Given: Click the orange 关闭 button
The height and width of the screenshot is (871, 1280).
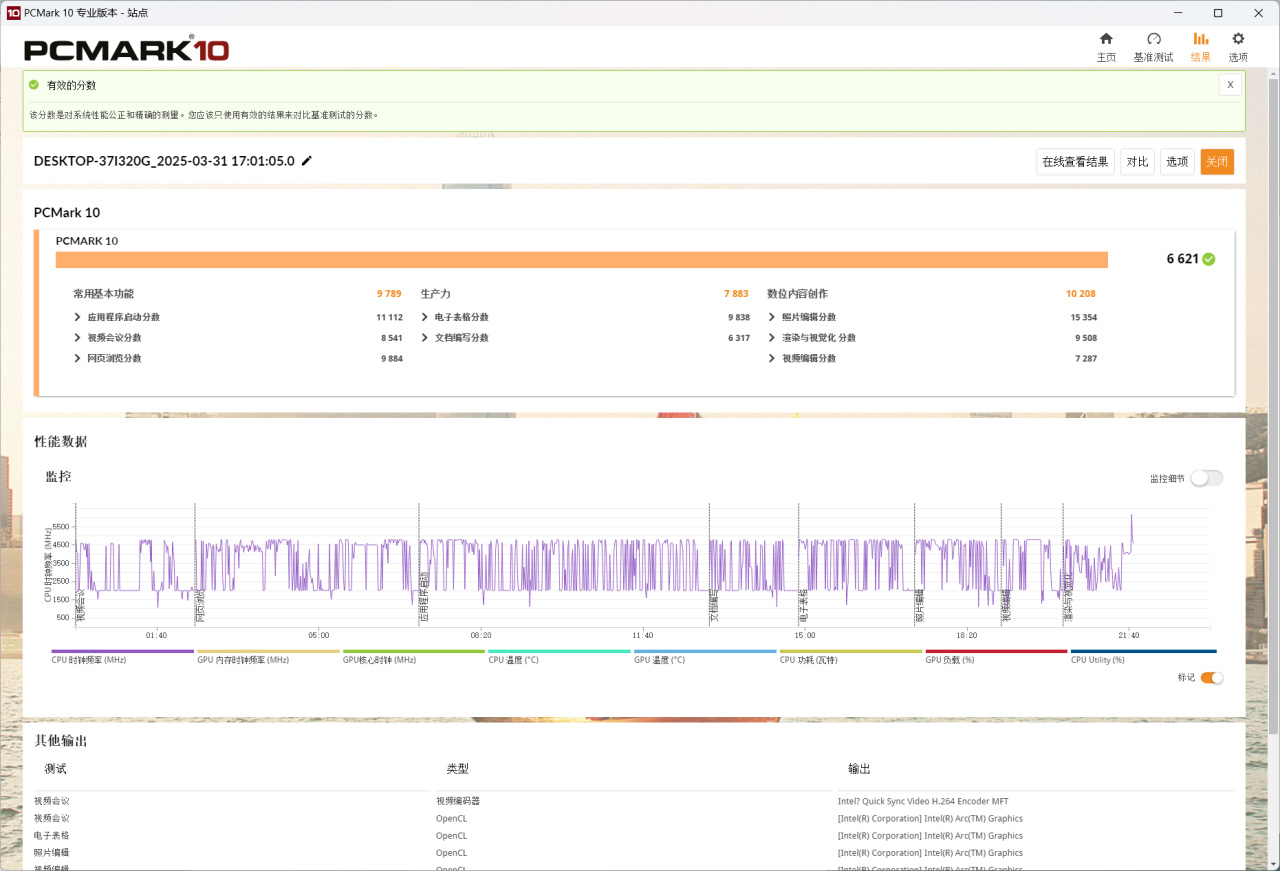Looking at the screenshot, I should pos(1217,162).
